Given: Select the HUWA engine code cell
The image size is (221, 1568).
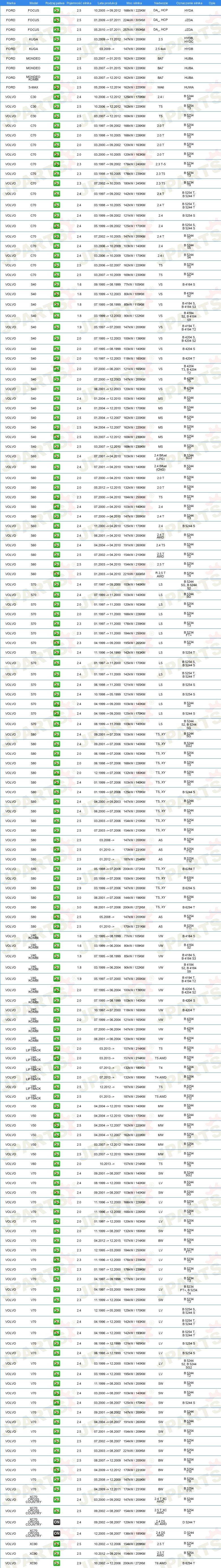Looking at the screenshot, I should [x=189, y=88].
